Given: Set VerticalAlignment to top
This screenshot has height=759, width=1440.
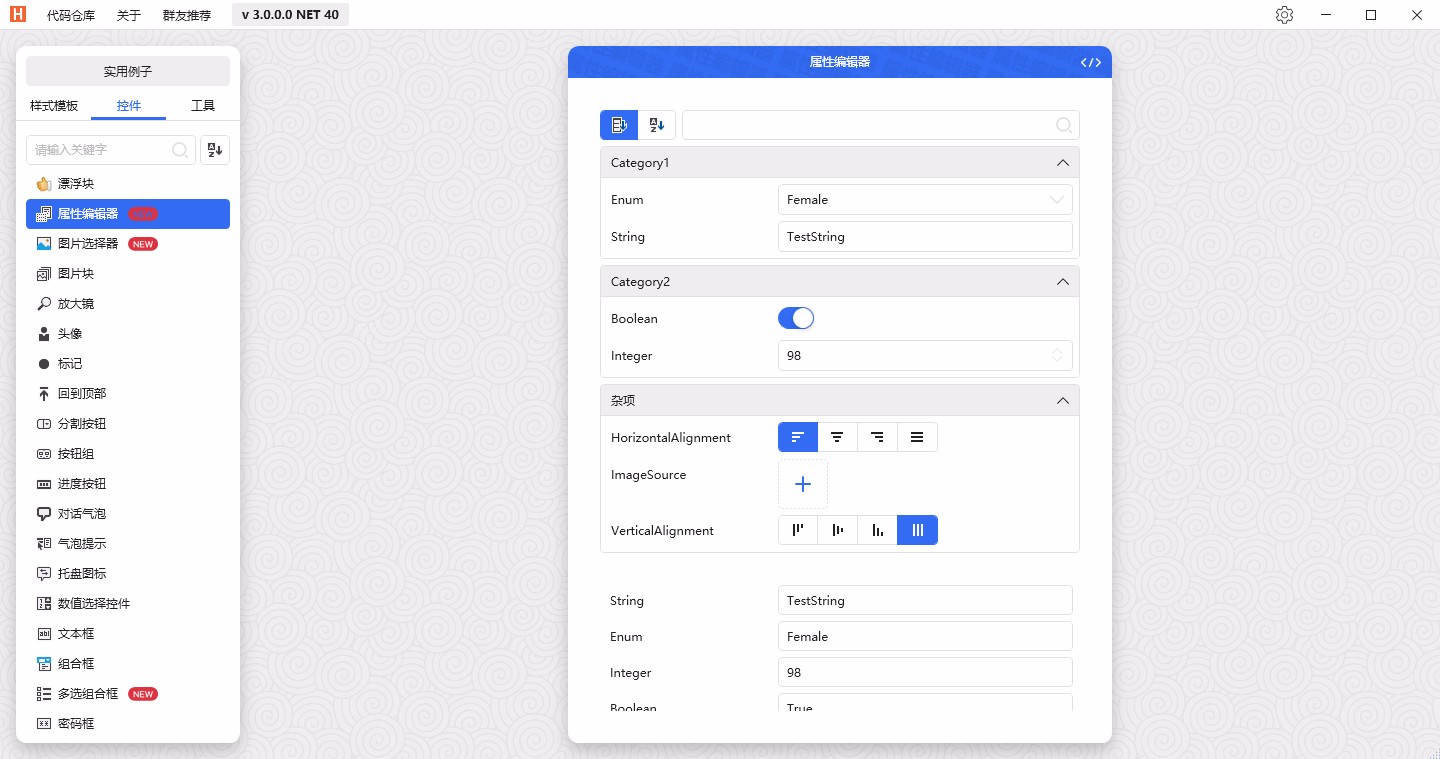Looking at the screenshot, I should [x=797, y=530].
